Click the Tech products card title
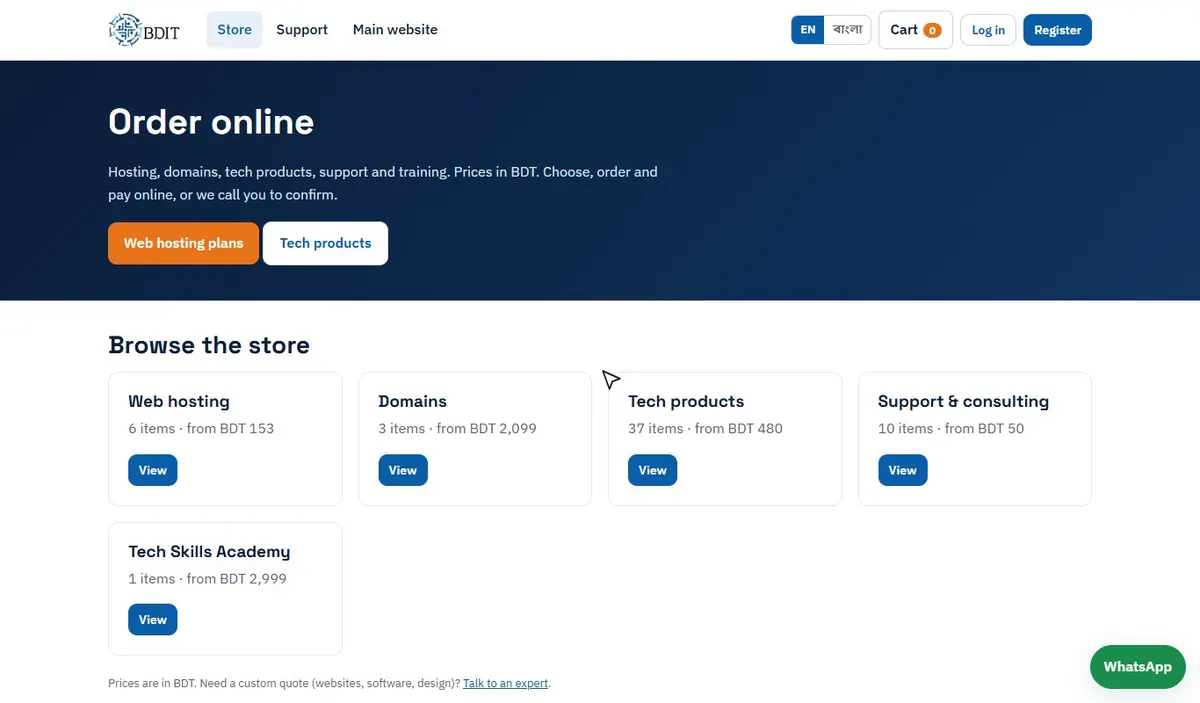Viewport: 1200px width, 703px height. click(686, 402)
